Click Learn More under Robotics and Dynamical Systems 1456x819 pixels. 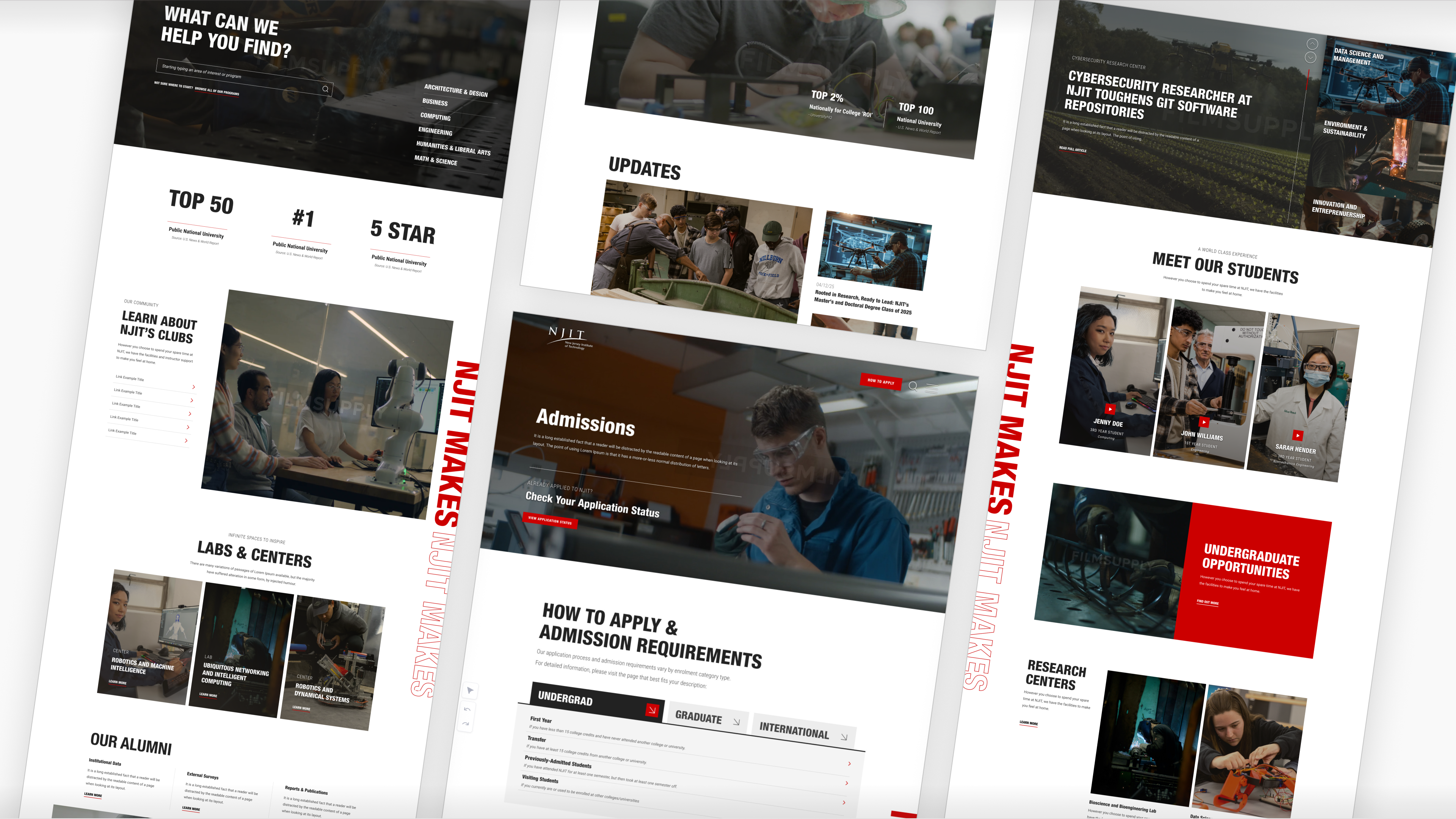301,708
